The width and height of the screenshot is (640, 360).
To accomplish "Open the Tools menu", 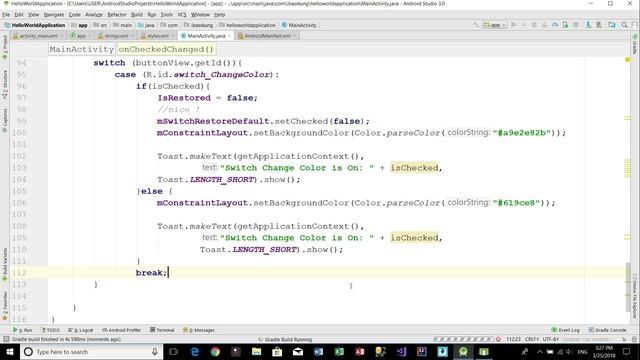I will [167, 15].
